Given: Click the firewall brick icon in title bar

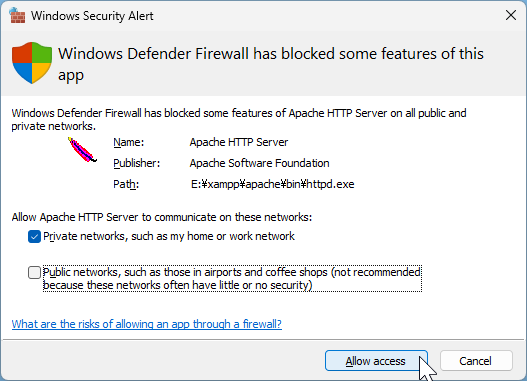Looking at the screenshot, I should click(x=17, y=15).
